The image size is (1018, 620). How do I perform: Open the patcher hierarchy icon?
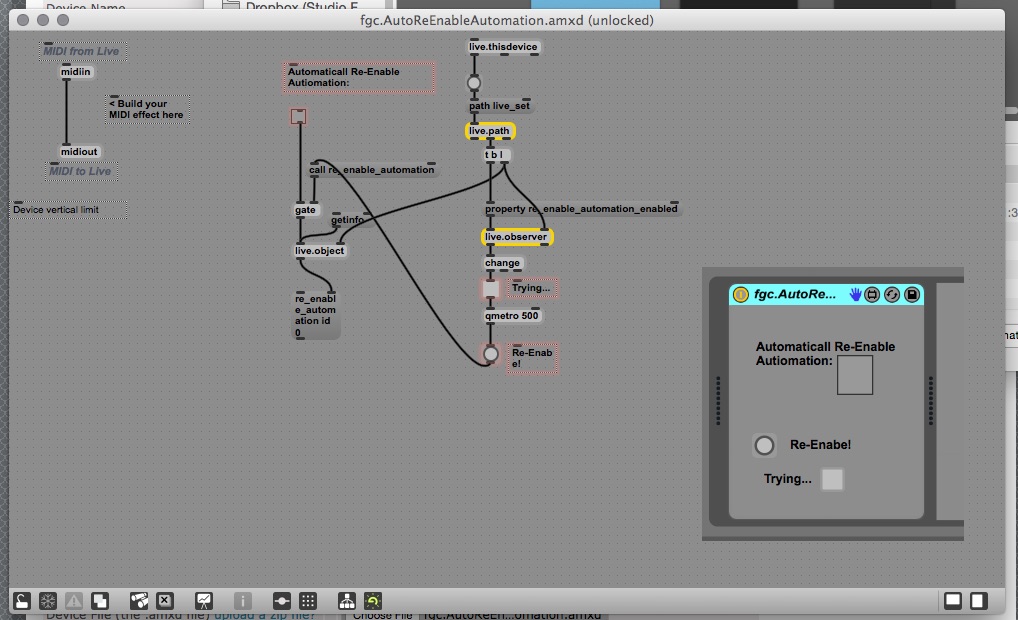click(346, 601)
